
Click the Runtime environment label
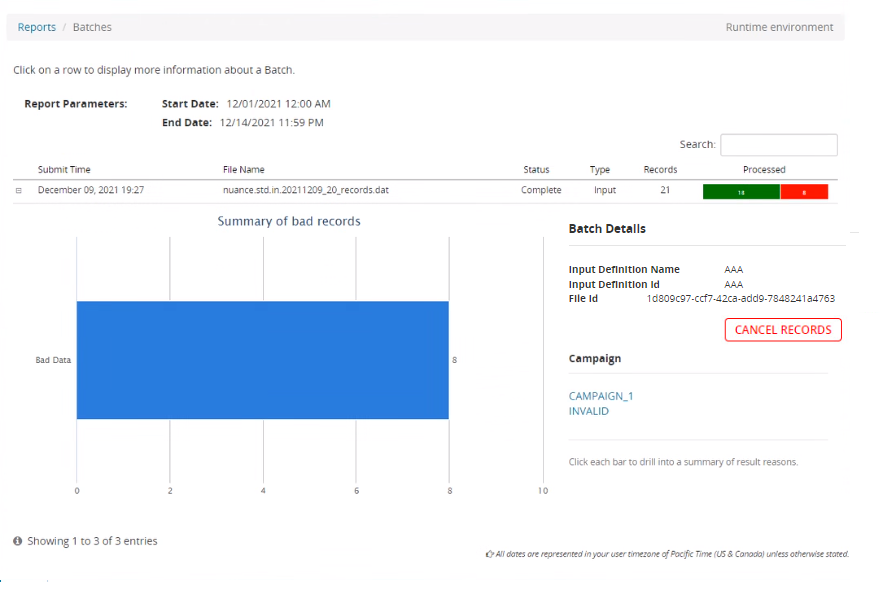point(779,27)
